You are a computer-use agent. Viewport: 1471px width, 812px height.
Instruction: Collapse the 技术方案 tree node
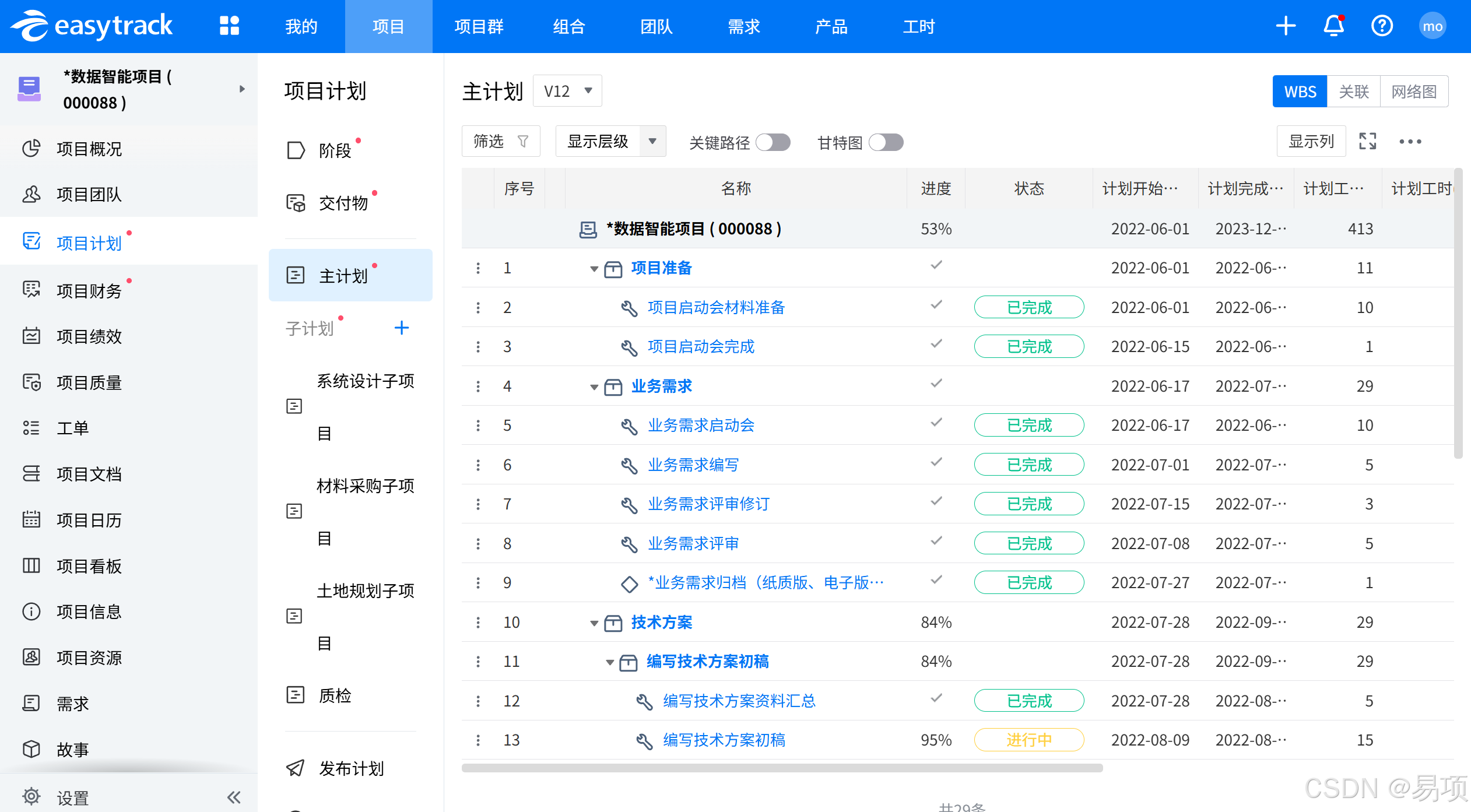(594, 623)
